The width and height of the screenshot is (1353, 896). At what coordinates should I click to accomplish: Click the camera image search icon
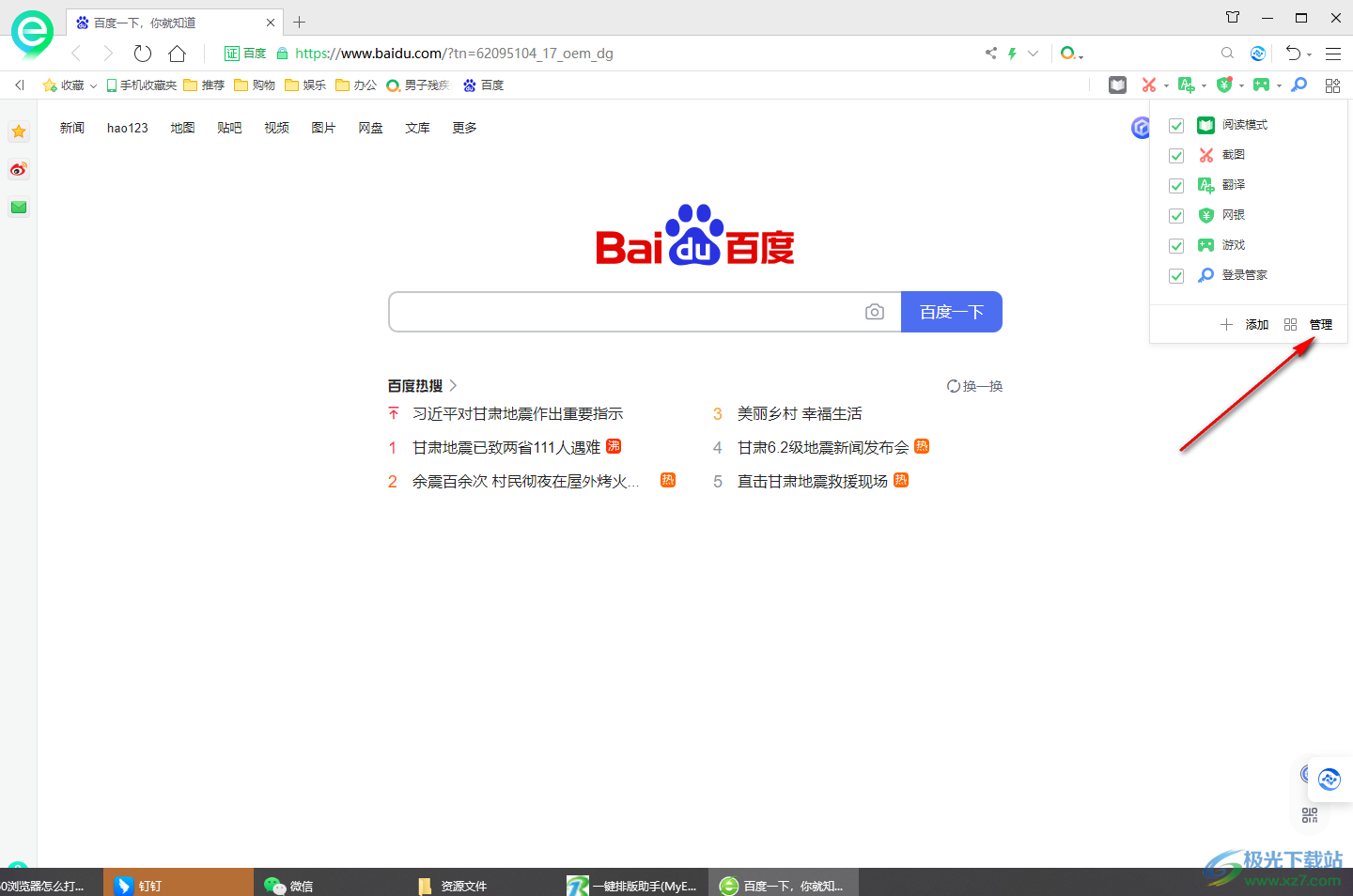[x=875, y=312]
